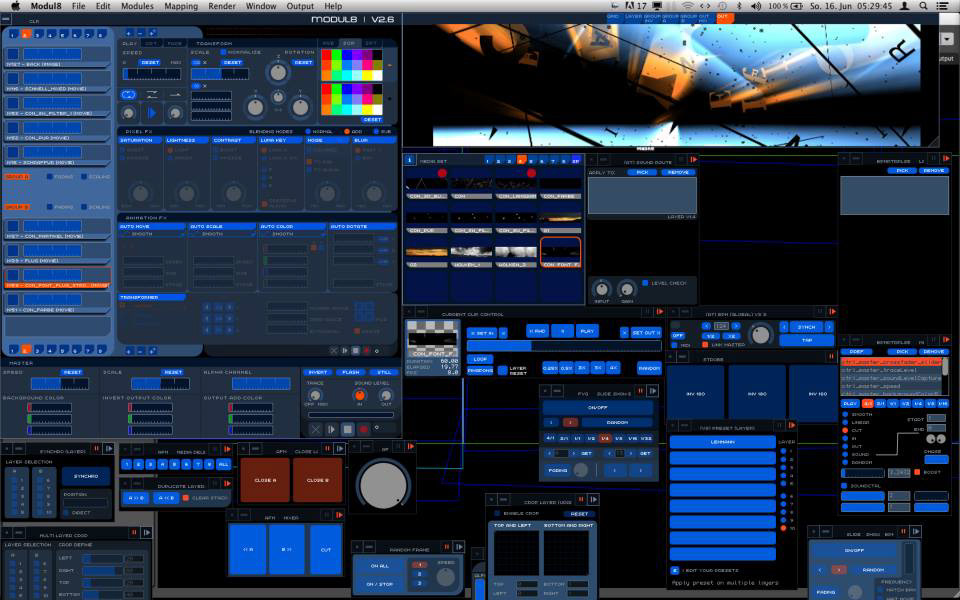Click the Rotation Reset button

(302, 62)
